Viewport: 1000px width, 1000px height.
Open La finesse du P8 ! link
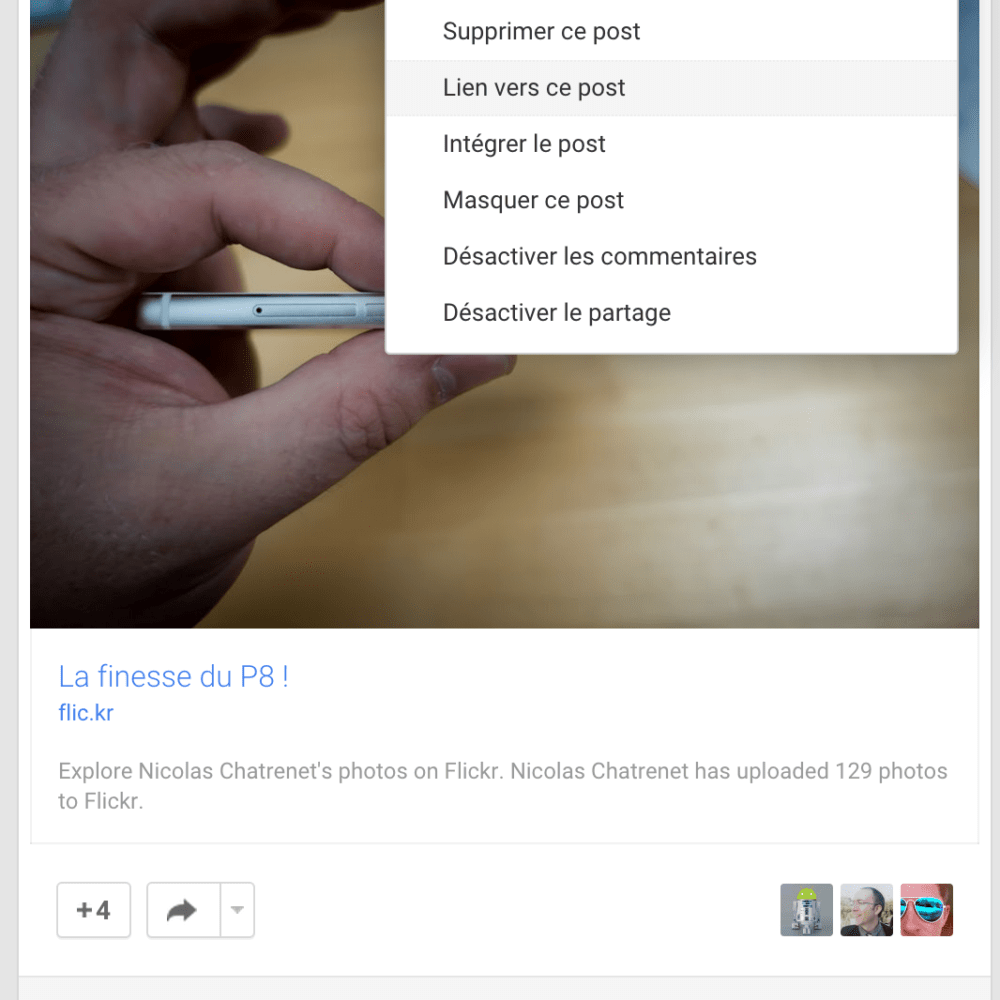pos(173,677)
